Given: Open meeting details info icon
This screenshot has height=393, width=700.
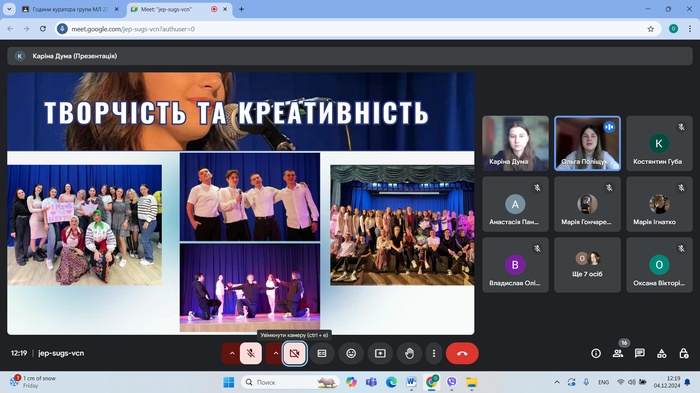Looking at the screenshot, I should (596, 353).
